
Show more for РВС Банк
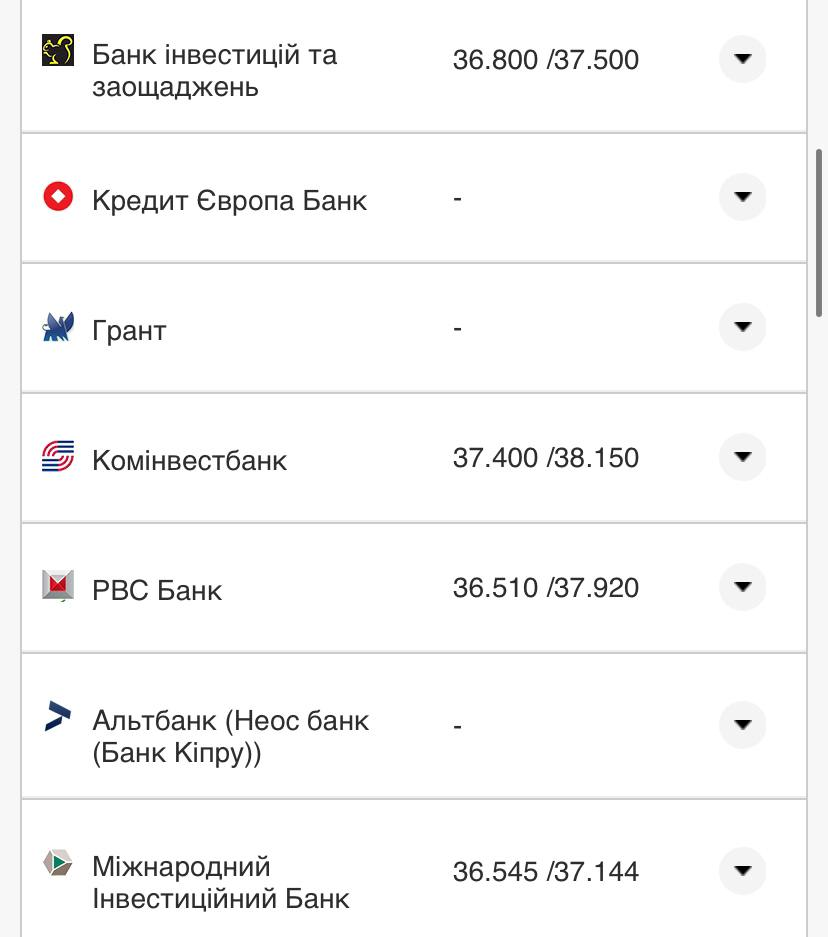[742, 587]
